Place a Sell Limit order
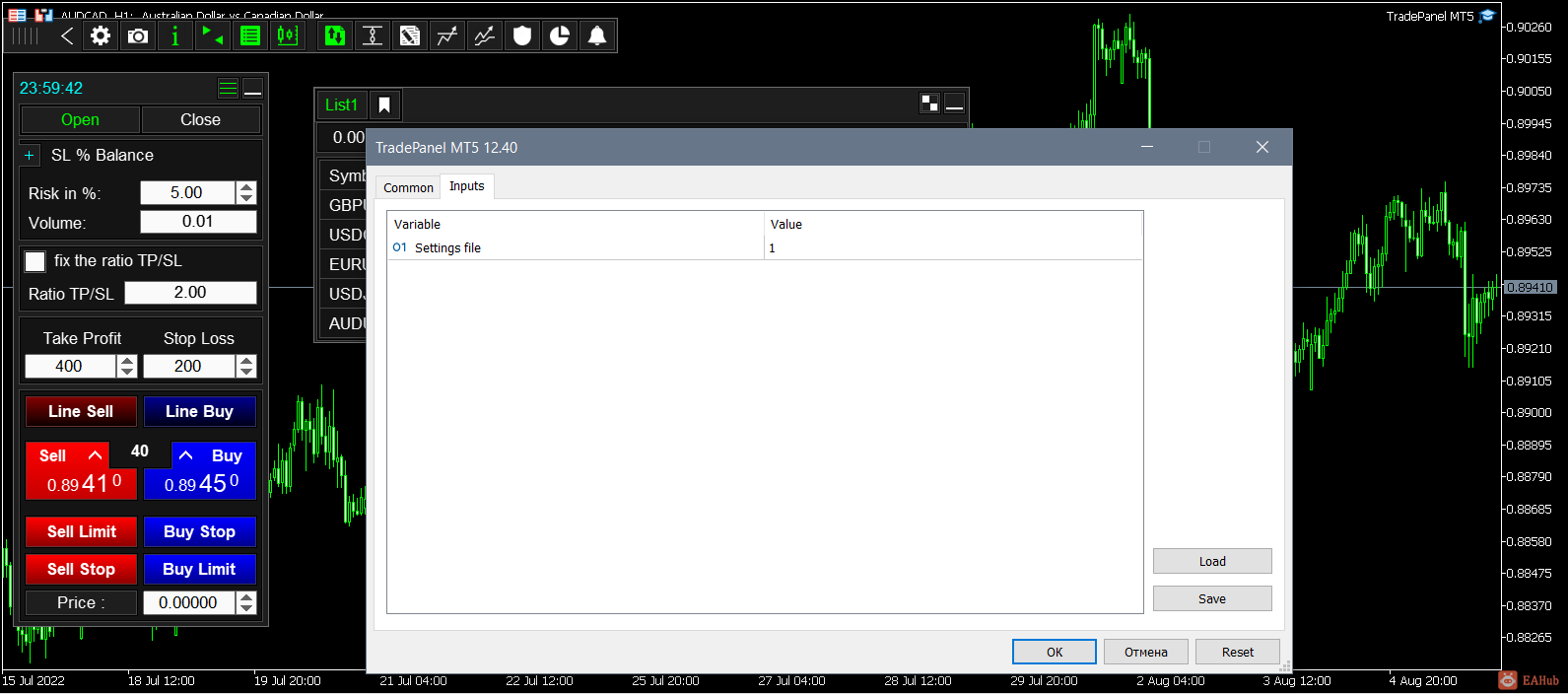Image resolution: width=1568 pixels, height=695 pixels. click(x=81, y=531)
